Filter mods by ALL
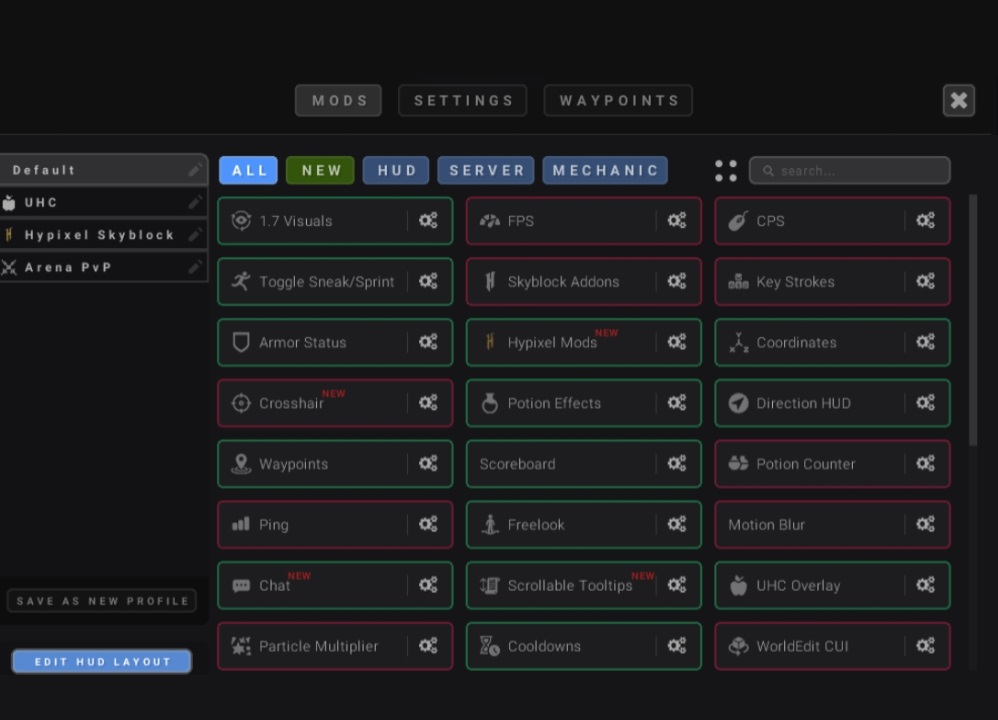Image resolution: width=998 pixels, height=720 pixels. tap(248, 171)
